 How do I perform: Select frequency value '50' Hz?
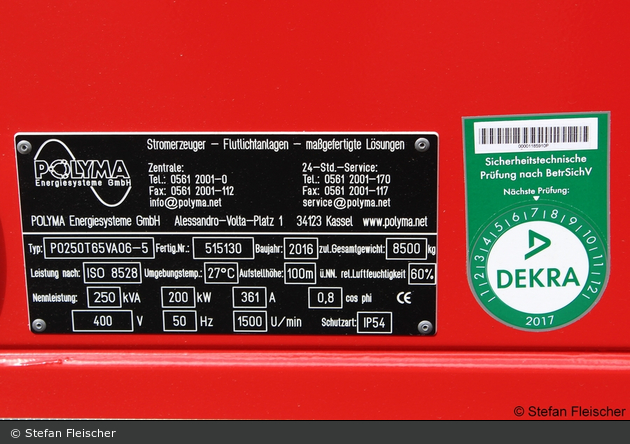click(180, 321)
